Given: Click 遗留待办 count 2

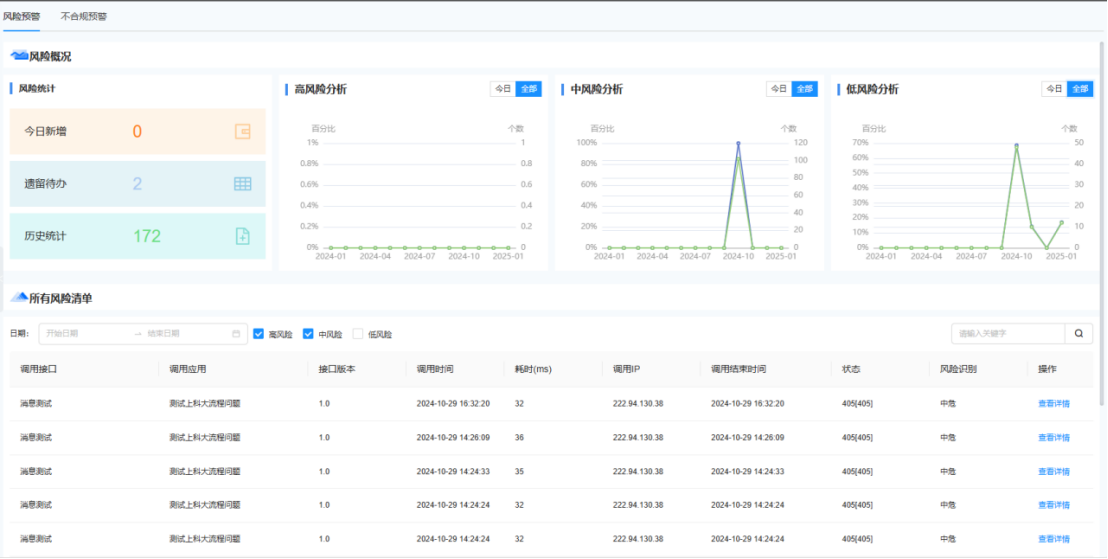Looking at the screenshot, I should coord(137,184).
